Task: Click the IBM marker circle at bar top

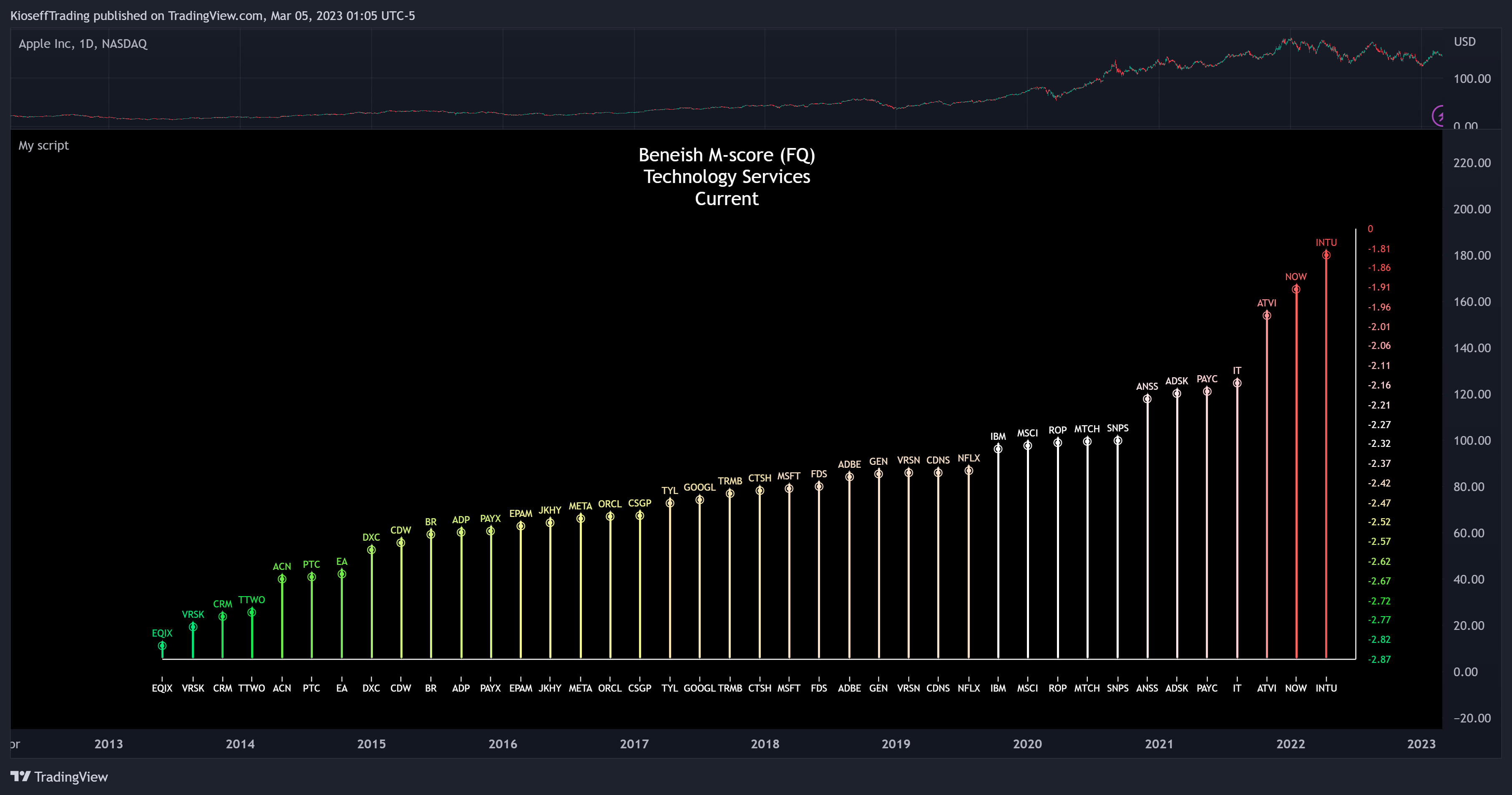Action: (x=998, y=449)
